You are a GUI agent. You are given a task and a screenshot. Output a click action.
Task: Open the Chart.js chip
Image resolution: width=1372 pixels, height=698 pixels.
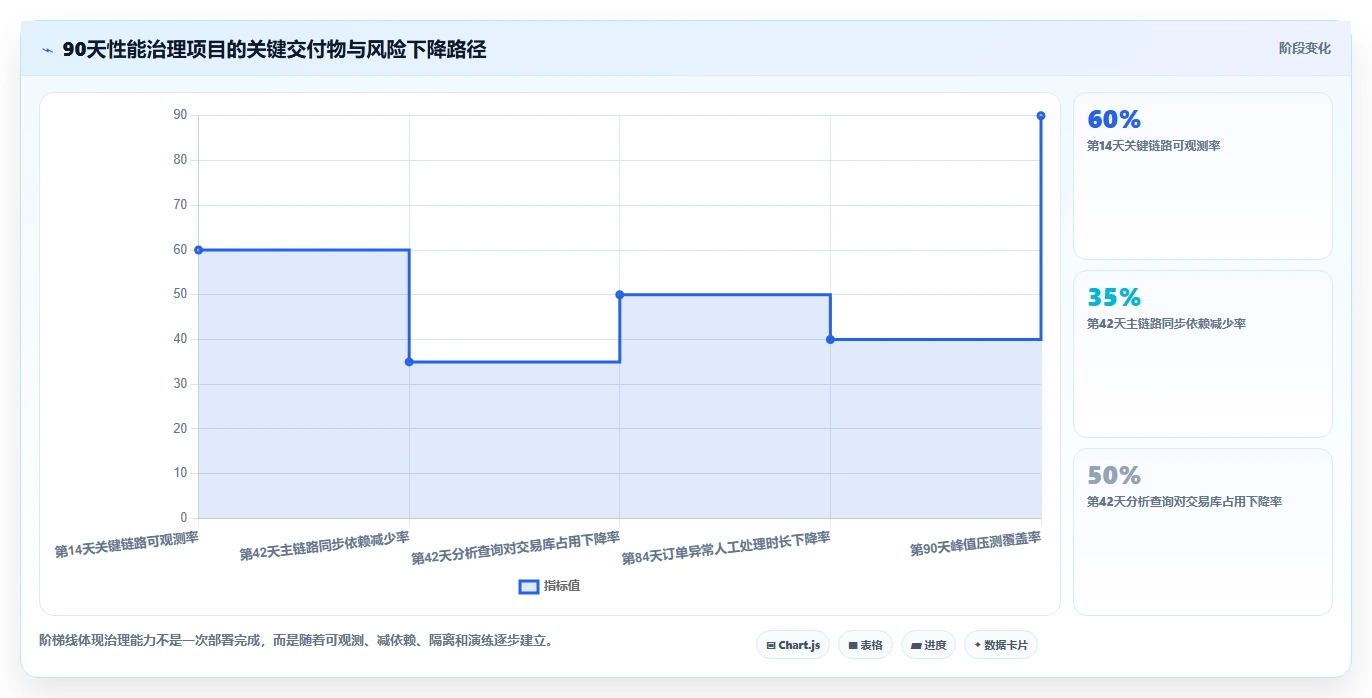point(793,645)
